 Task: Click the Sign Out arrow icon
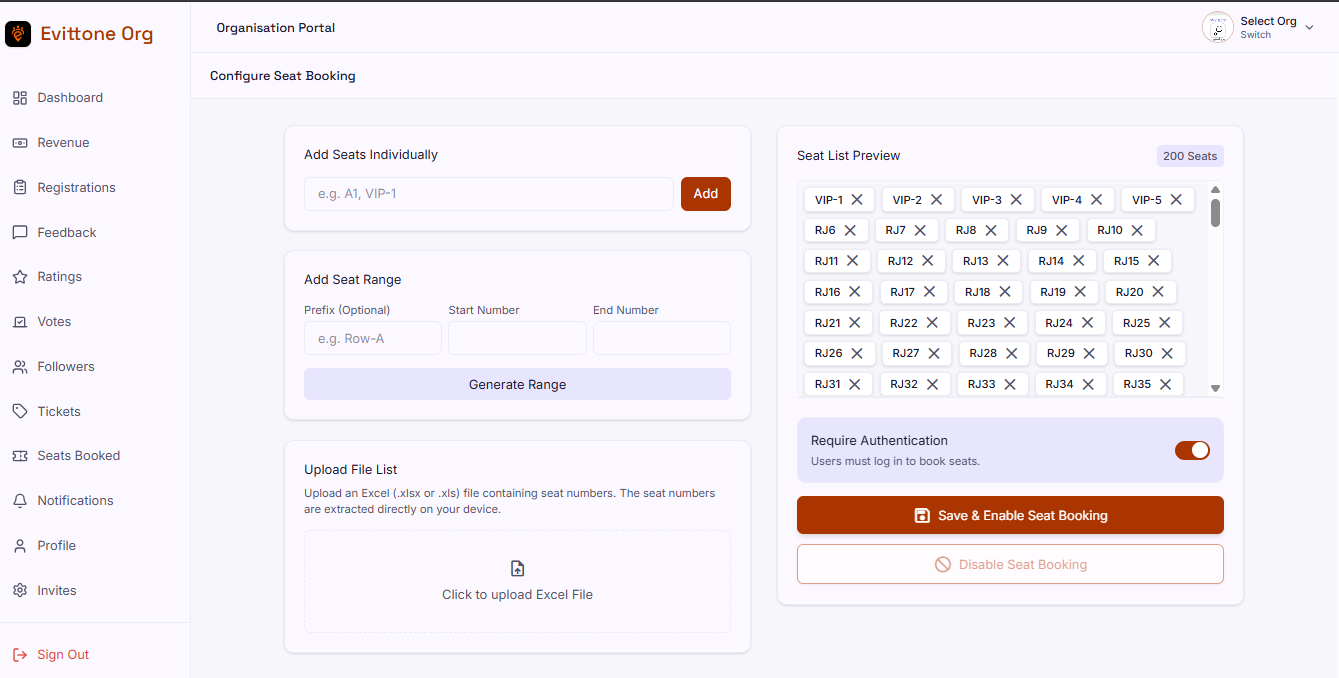(x=20, y=655)
